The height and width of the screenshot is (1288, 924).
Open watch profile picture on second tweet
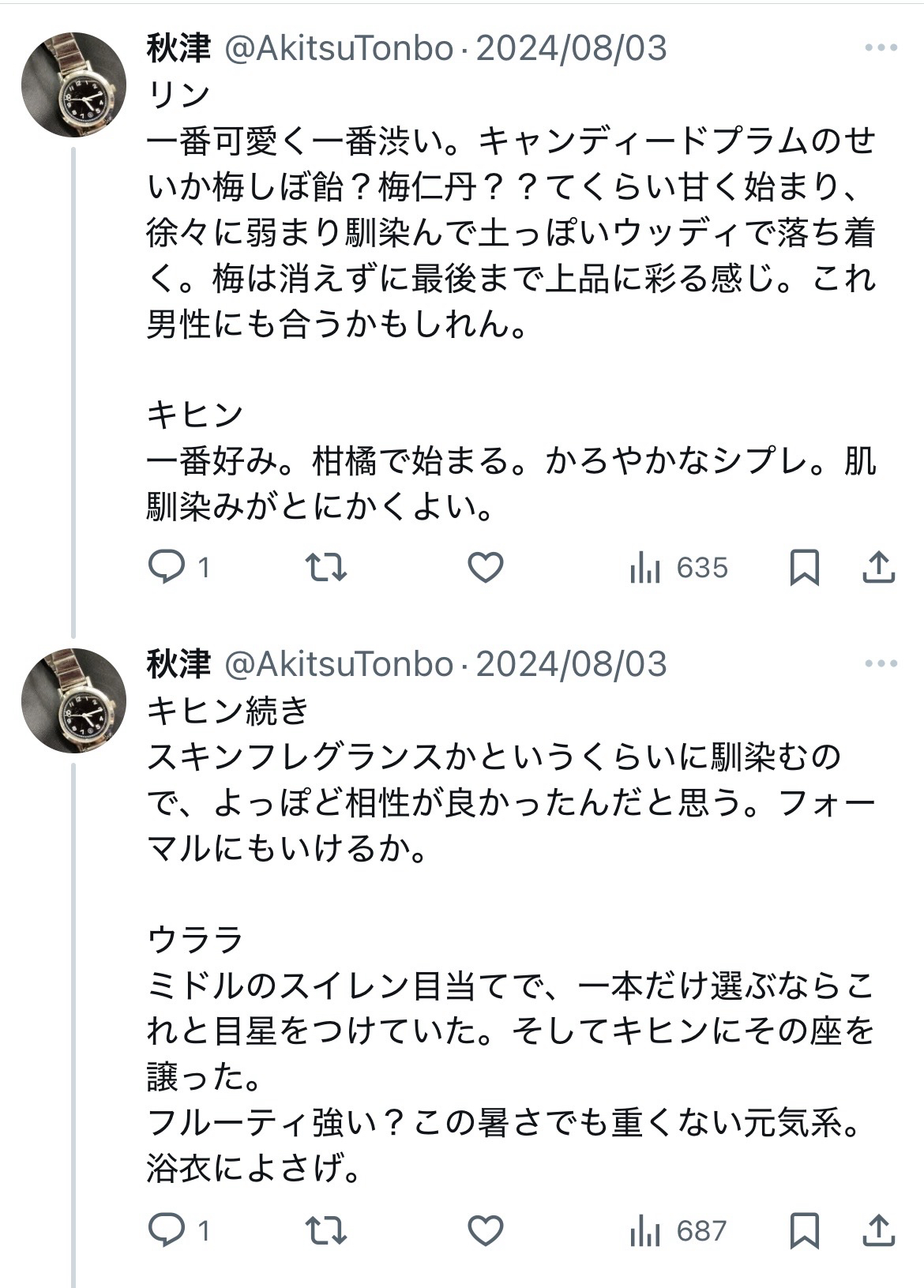coord(73,700)
